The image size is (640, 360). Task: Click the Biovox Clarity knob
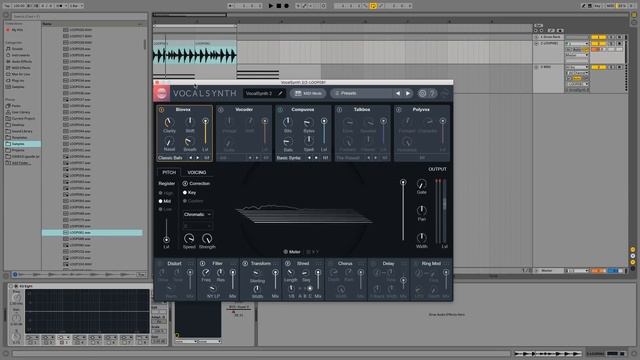(x=169, y=122)
